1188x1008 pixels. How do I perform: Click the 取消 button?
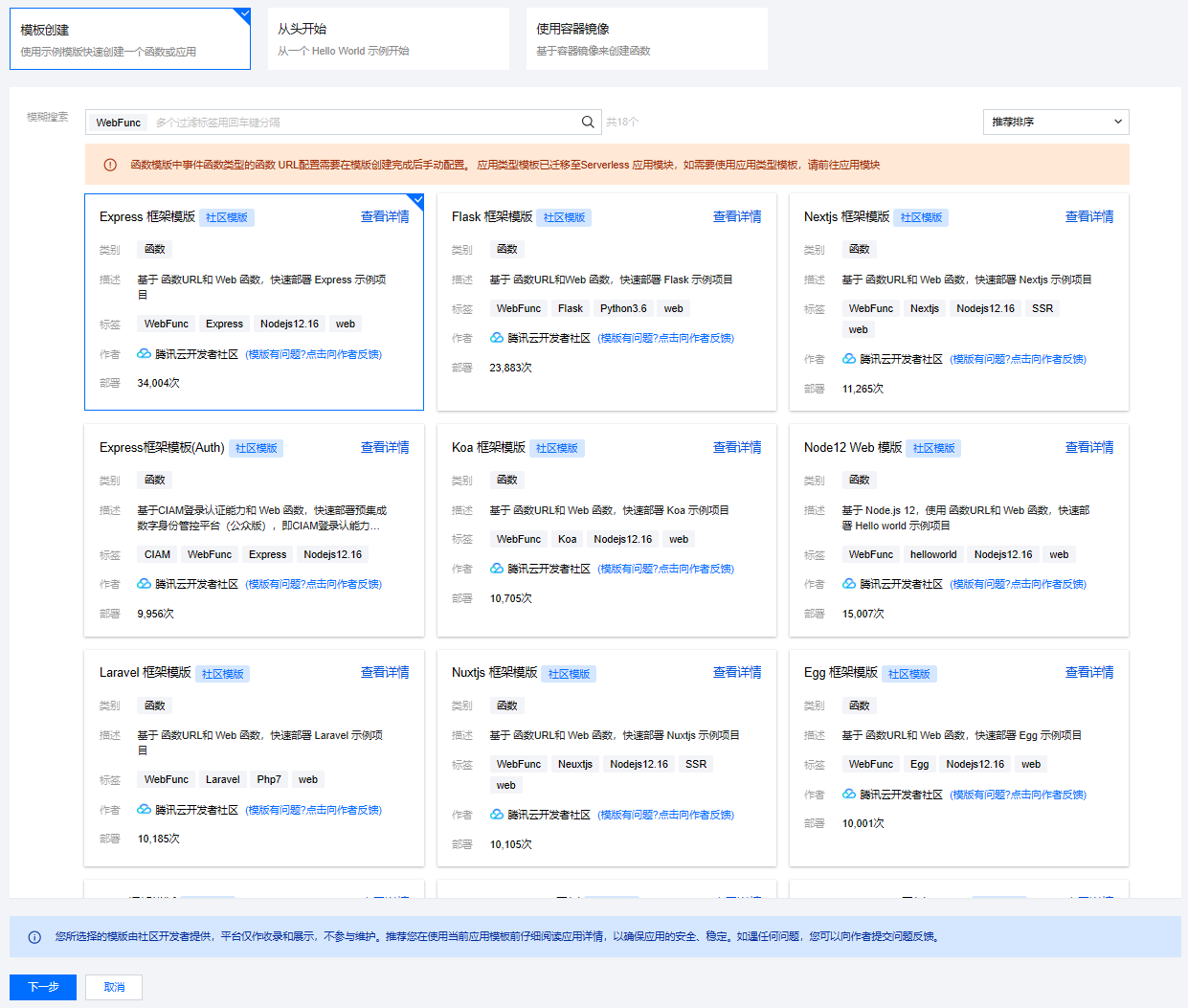[114, 987]
